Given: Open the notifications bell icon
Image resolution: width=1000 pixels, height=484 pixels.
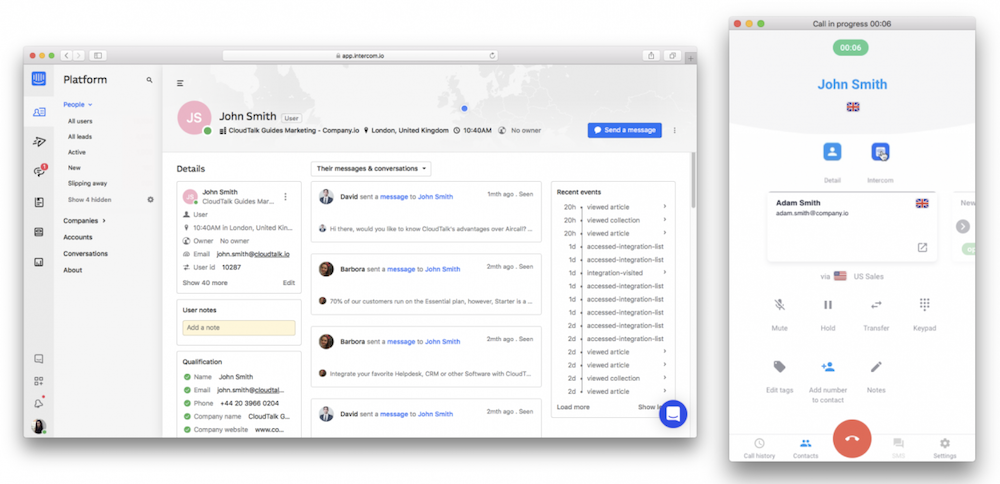Looking at the screenshot, I should [39, 403].
